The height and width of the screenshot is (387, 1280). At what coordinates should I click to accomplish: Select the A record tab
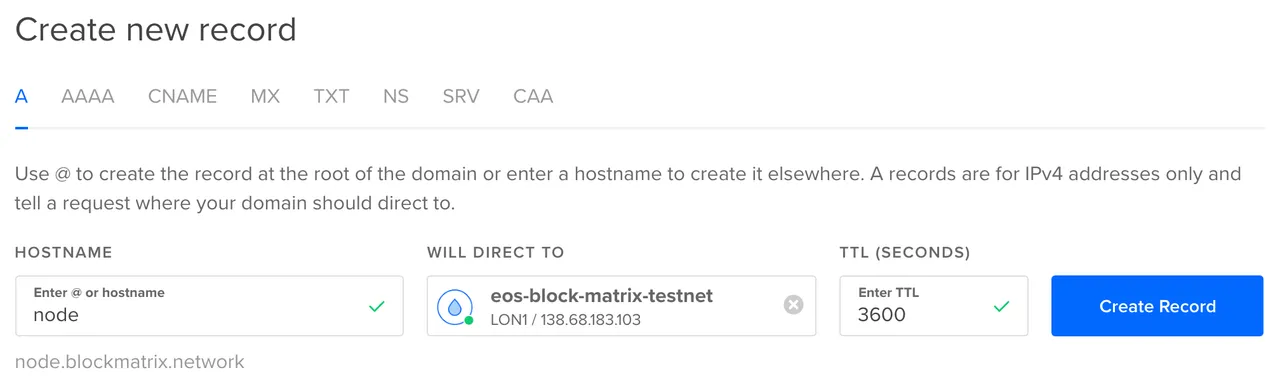[x=21, y=97]
